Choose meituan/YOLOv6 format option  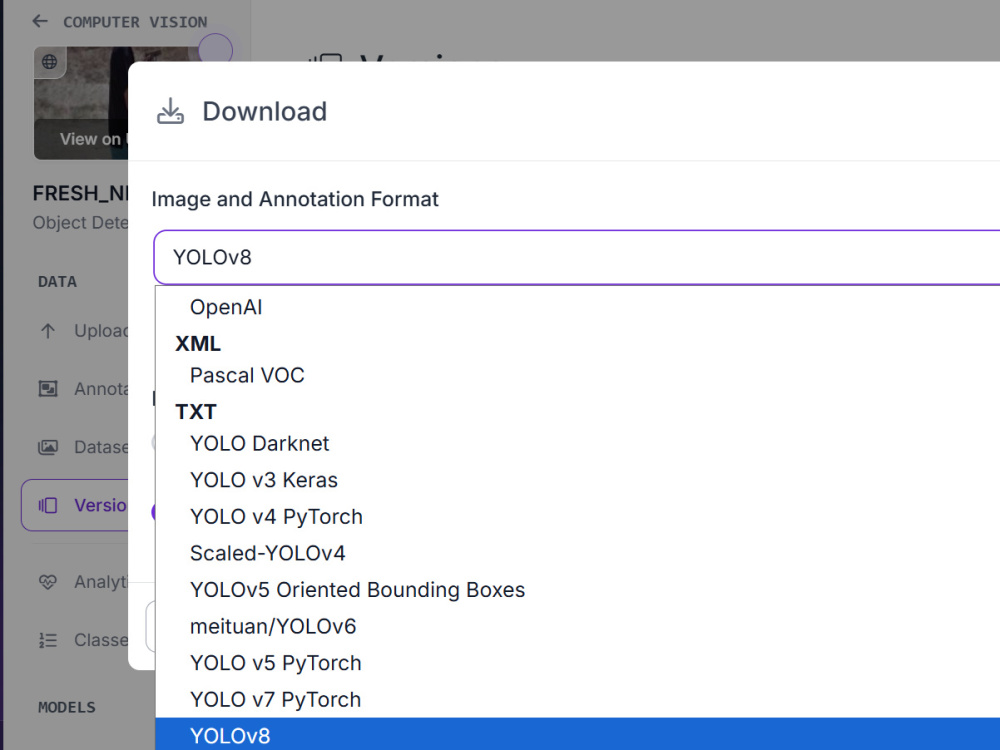[578, 626]
